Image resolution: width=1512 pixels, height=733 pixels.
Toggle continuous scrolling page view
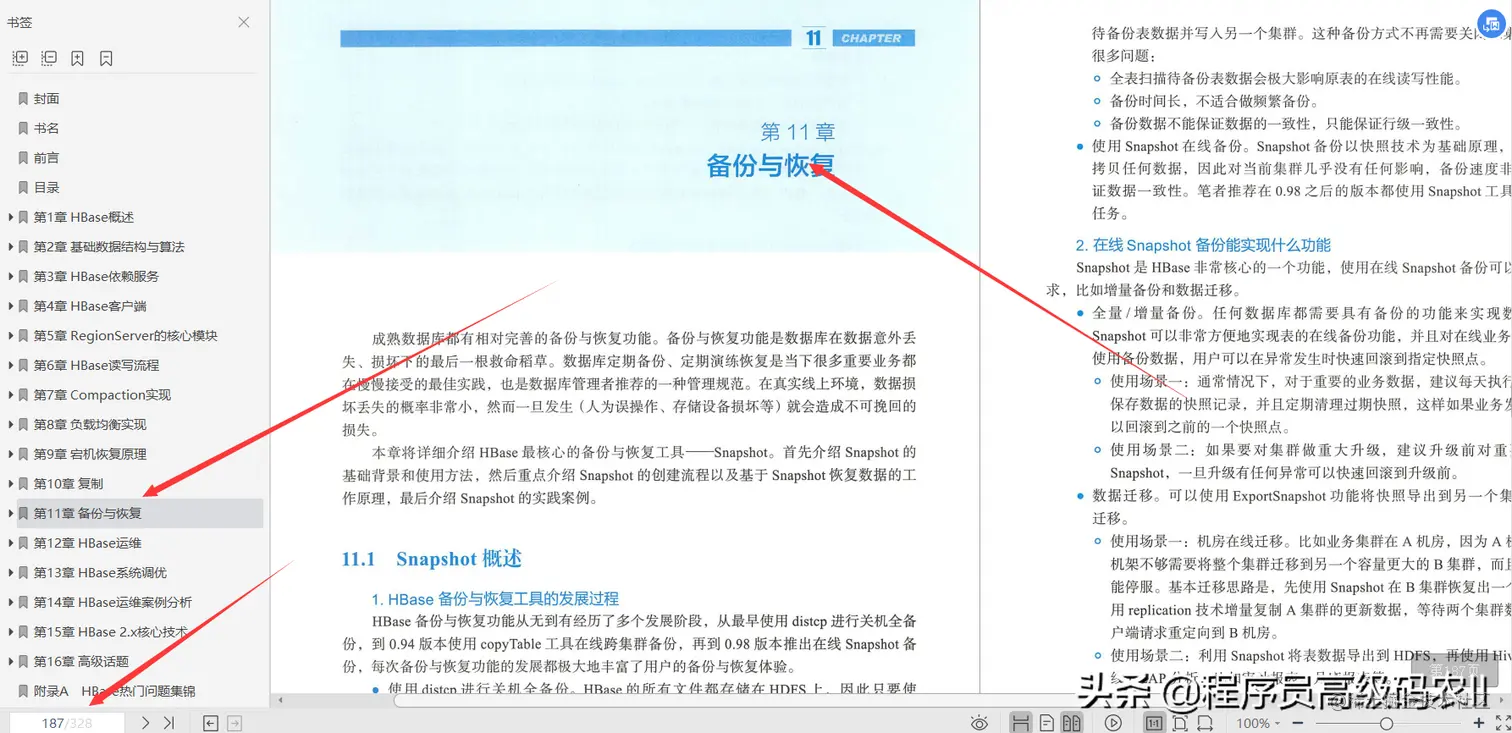click(x=1020, y=721)
